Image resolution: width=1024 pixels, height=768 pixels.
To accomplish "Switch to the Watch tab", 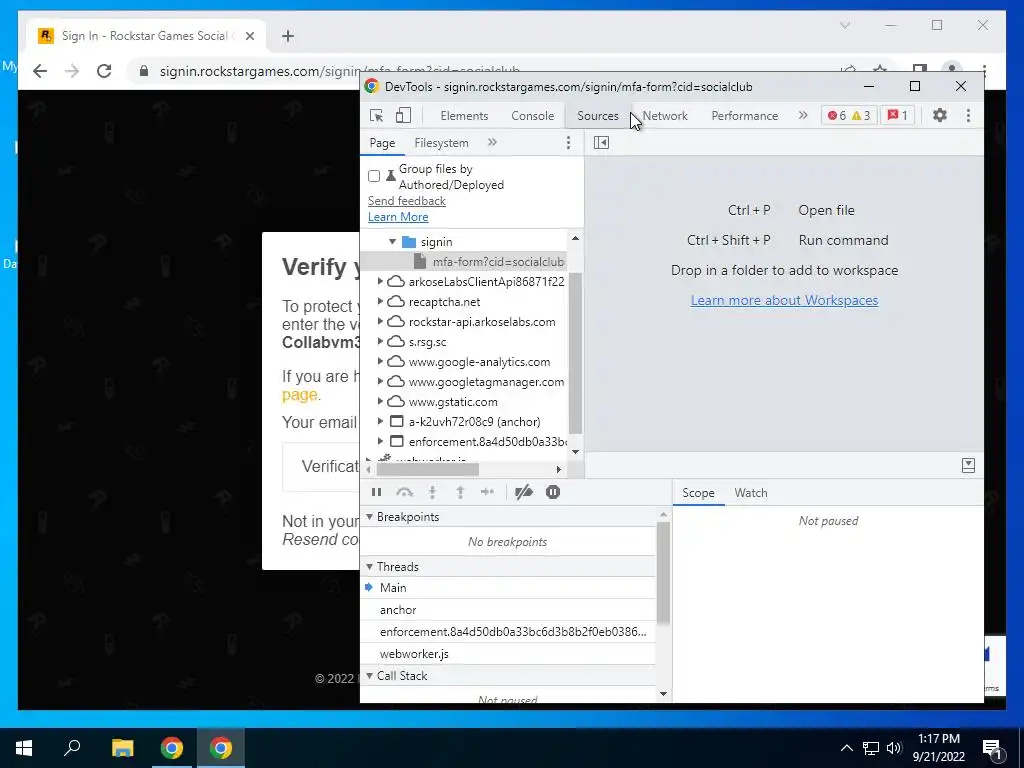I will click(750, 493).
